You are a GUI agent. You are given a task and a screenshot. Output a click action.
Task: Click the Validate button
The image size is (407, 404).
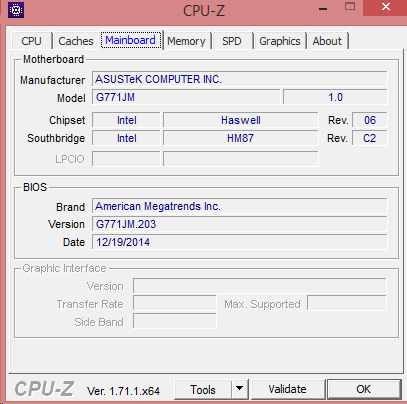(x=288, y=389)
